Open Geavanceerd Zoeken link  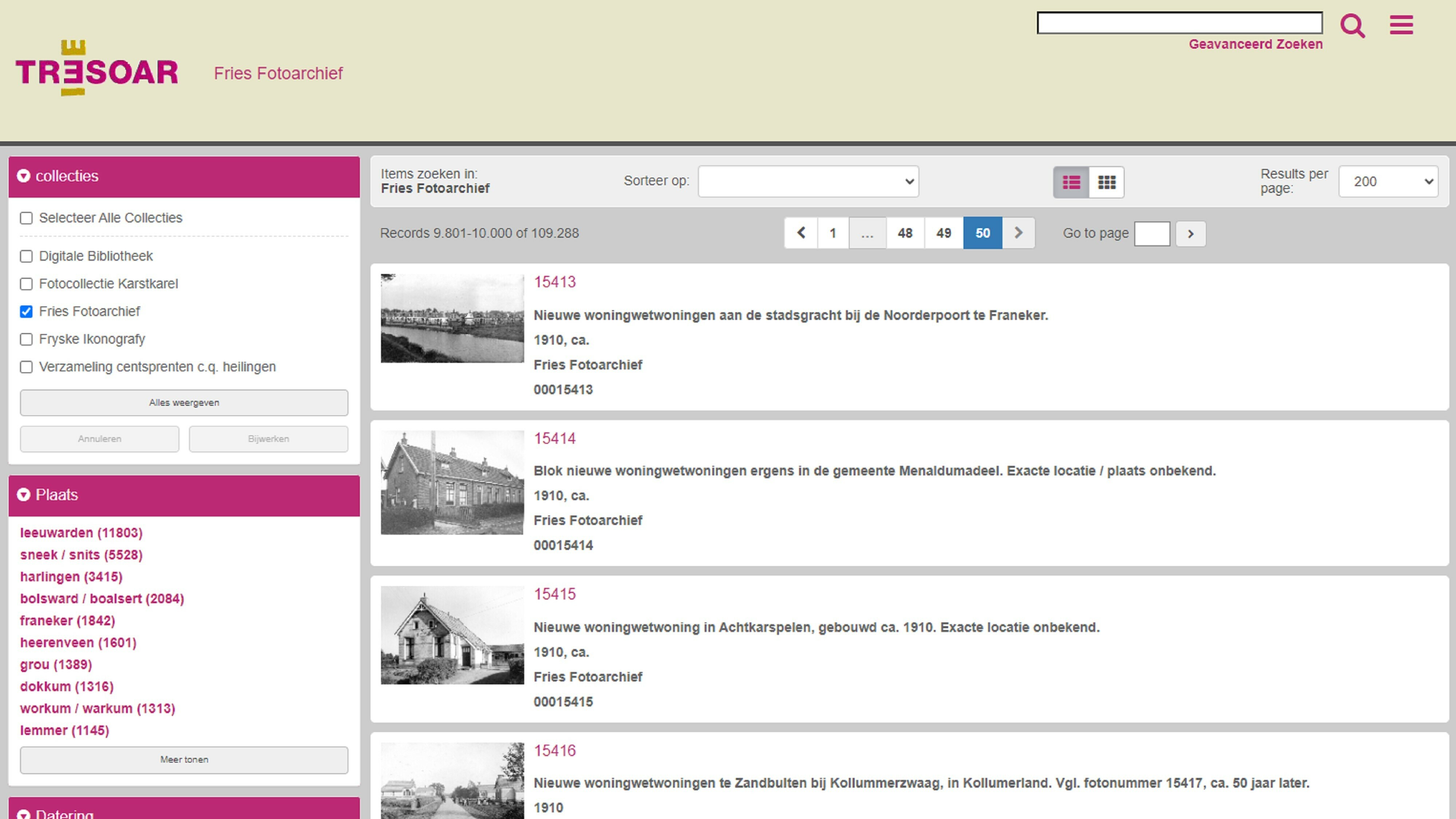(1255, 44)
